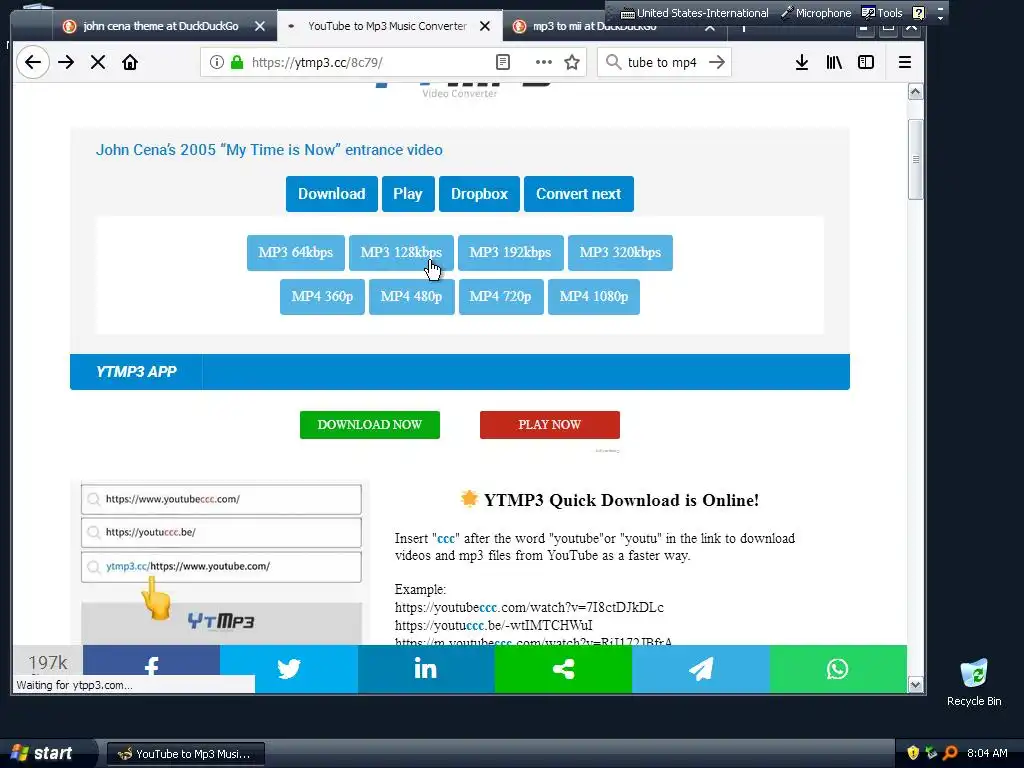1024x768 pixels.
Task: Click the address bar URL ytmp3.cc/8c79/
Action: click(x=317, y=62)
